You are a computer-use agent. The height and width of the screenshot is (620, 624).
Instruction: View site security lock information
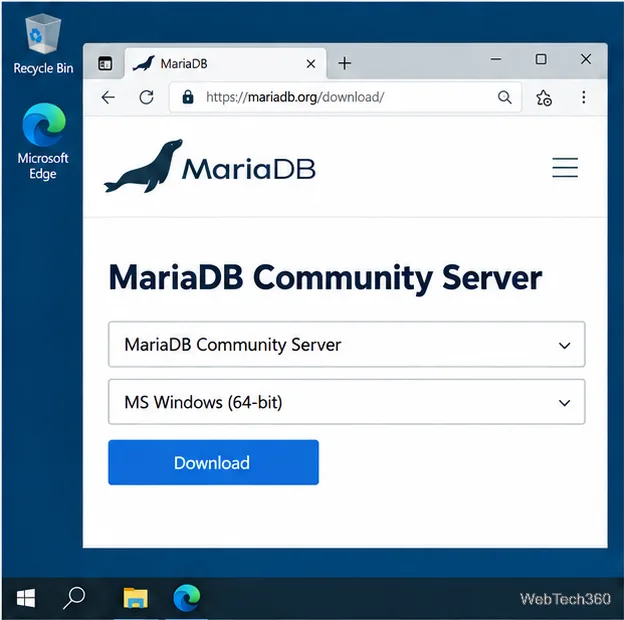188,97
